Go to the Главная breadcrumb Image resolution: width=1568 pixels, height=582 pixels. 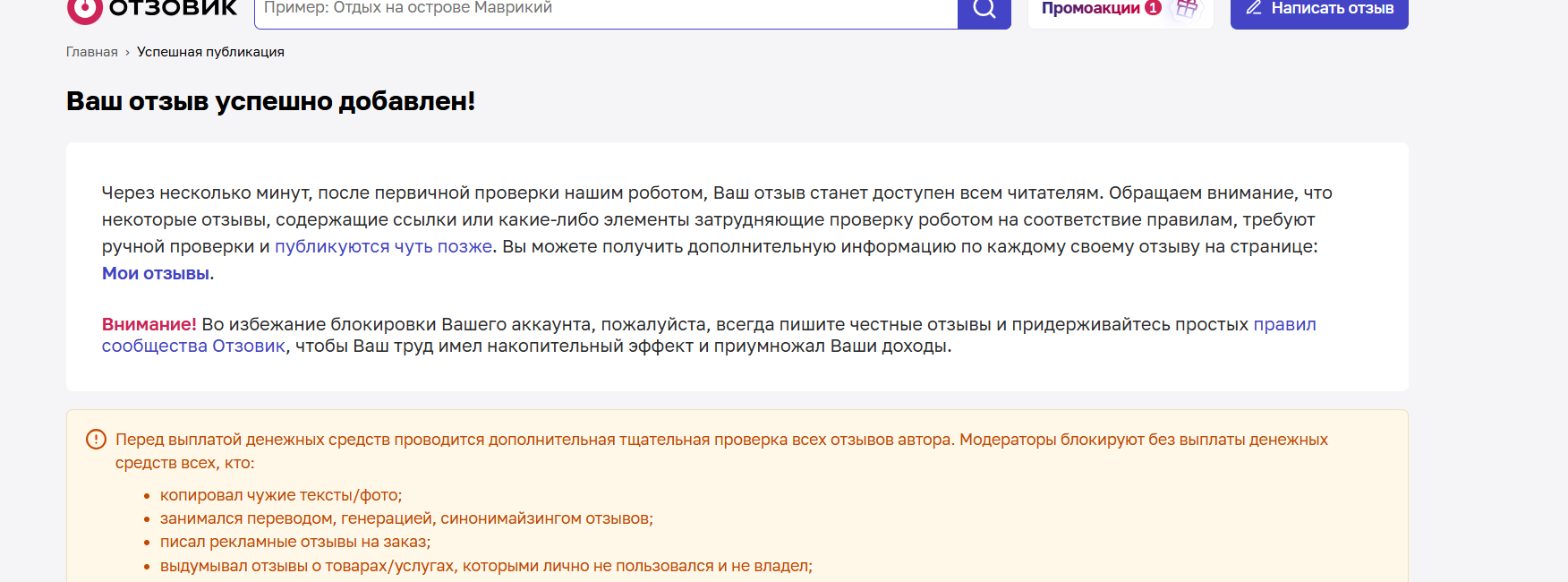[92, 52]
